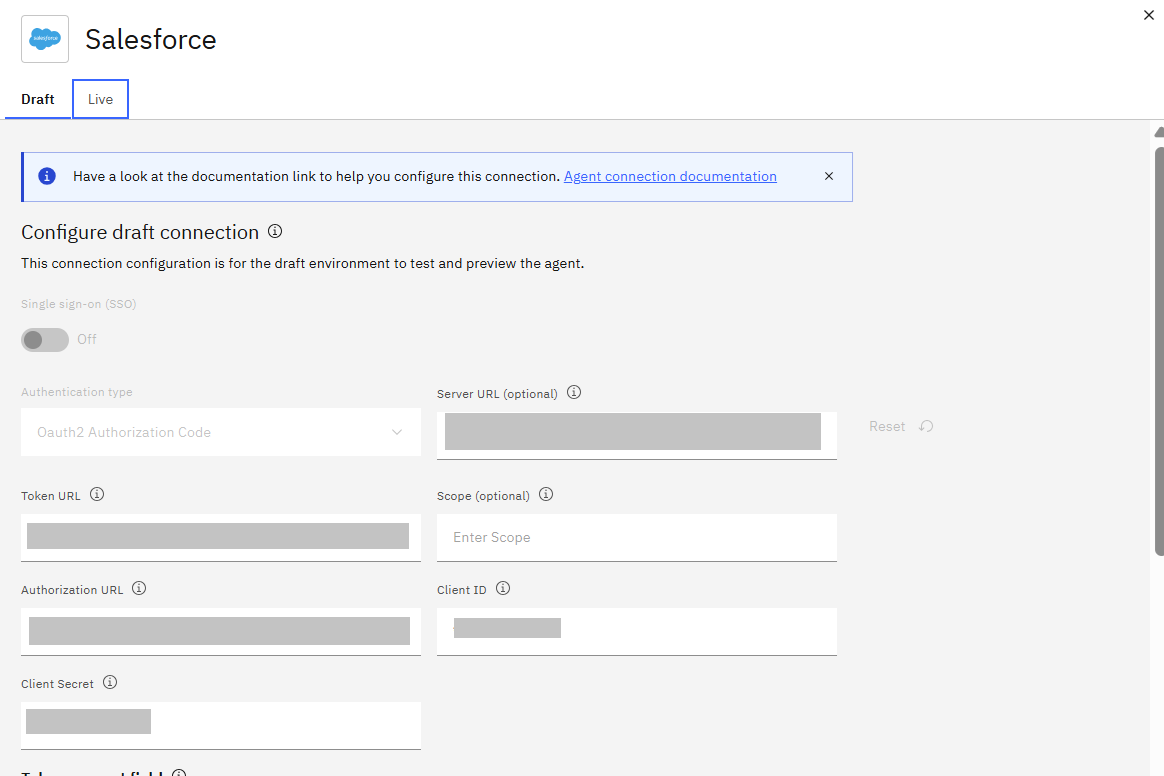Click info icon next to Token URL
1164x776 pixels.
tap(97, 495)
